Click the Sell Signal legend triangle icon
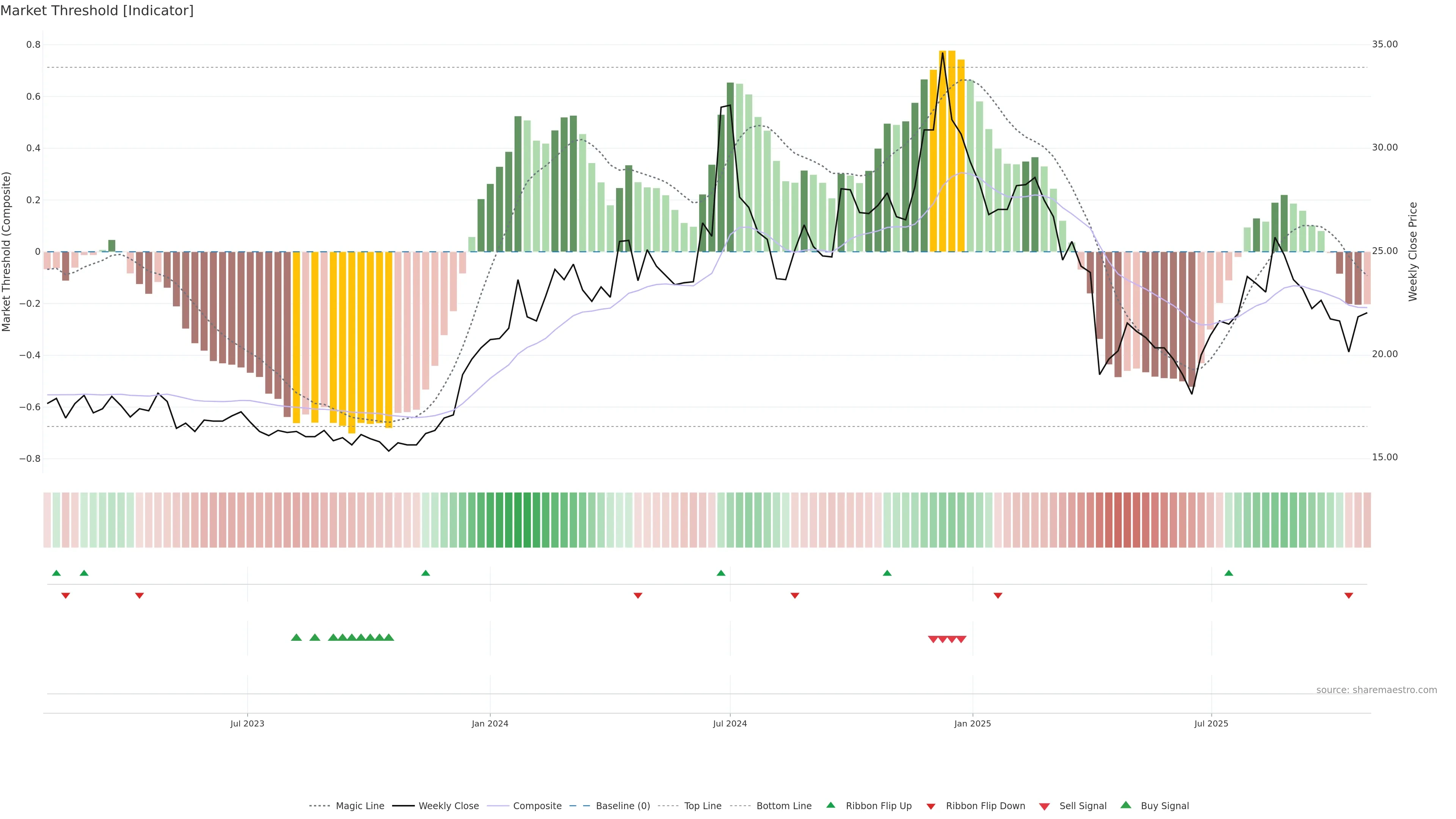Image resolution: width=1456 pixels, height=819 pixels. pos(1044,806)
